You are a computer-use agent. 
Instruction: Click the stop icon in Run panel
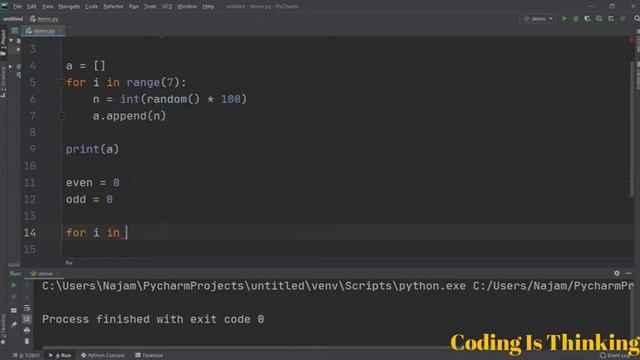pos(13,297)
